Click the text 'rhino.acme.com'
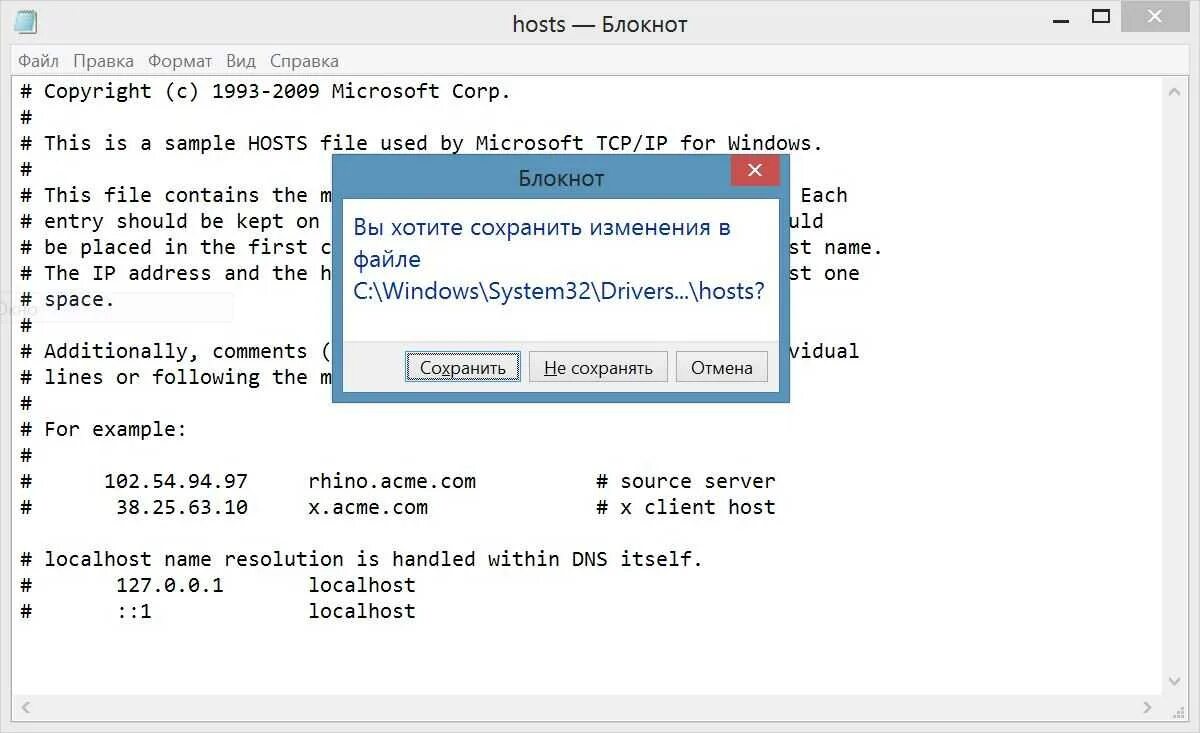This screenshot has height=733, width=1200. pos(392,481)
